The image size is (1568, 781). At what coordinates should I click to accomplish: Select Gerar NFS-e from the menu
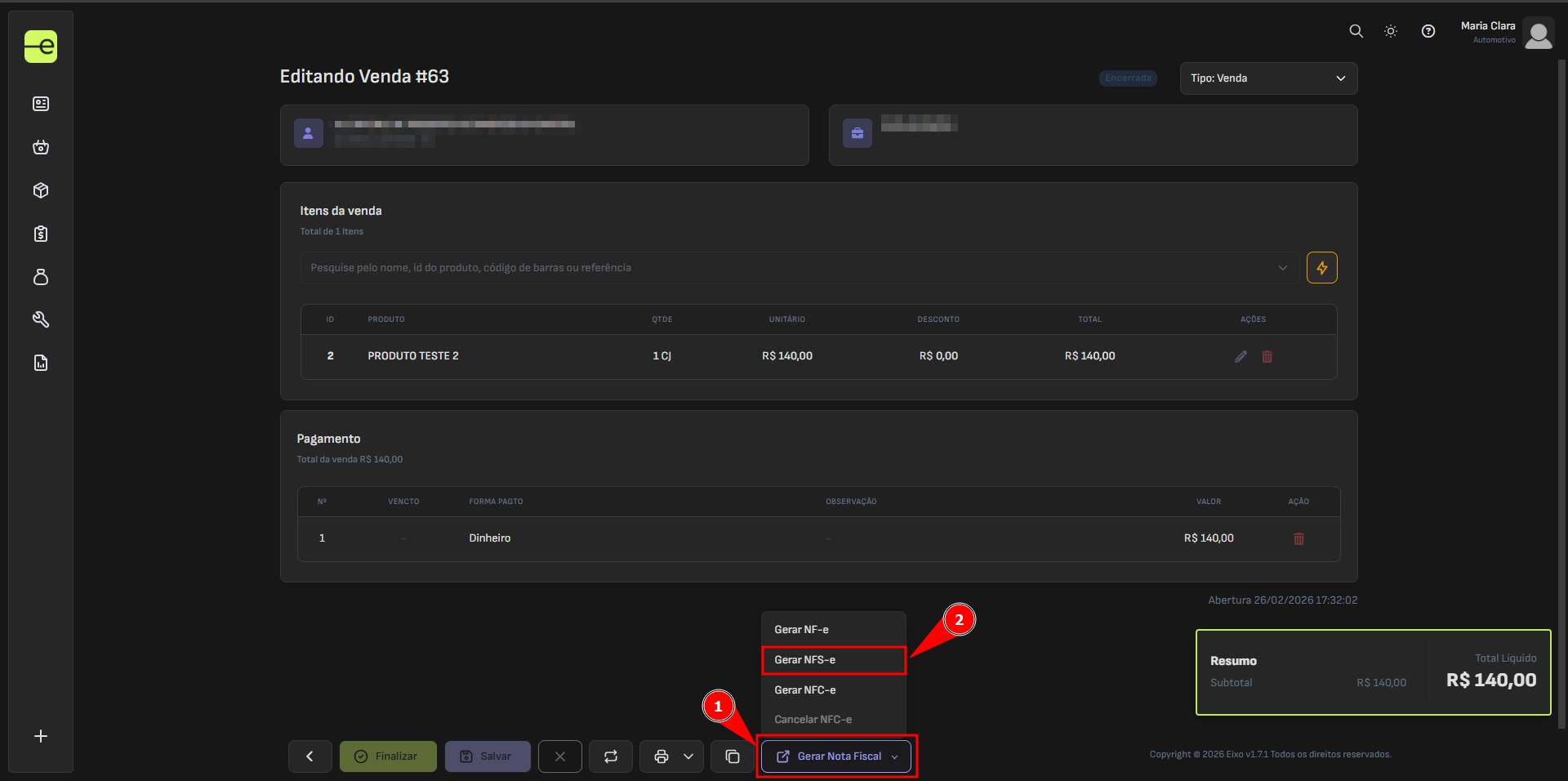pyautogui.click(x=833, y=660)
